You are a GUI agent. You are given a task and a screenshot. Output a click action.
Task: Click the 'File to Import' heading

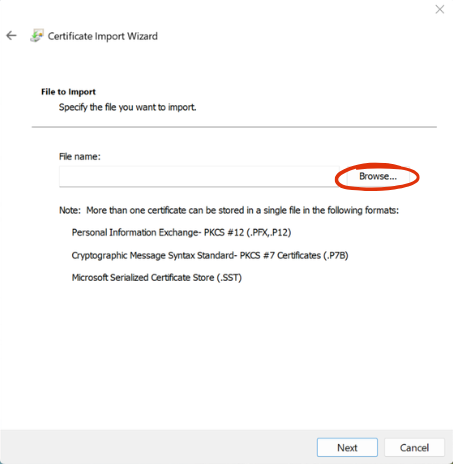(68, 92)
